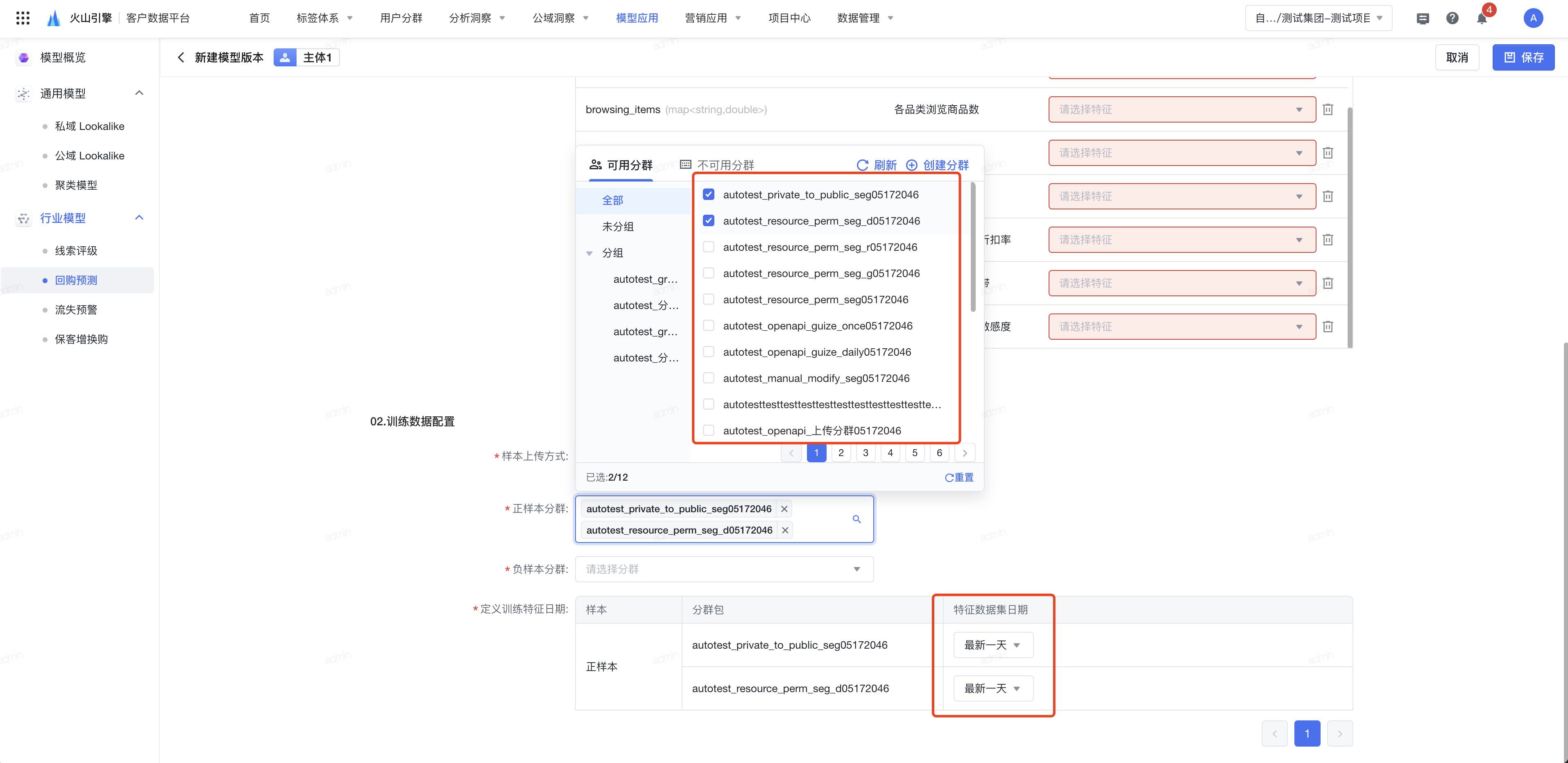Viewport: 1568px width, 763px height.
Task: Open the 营销应用 menu
Action: point(713,18)
